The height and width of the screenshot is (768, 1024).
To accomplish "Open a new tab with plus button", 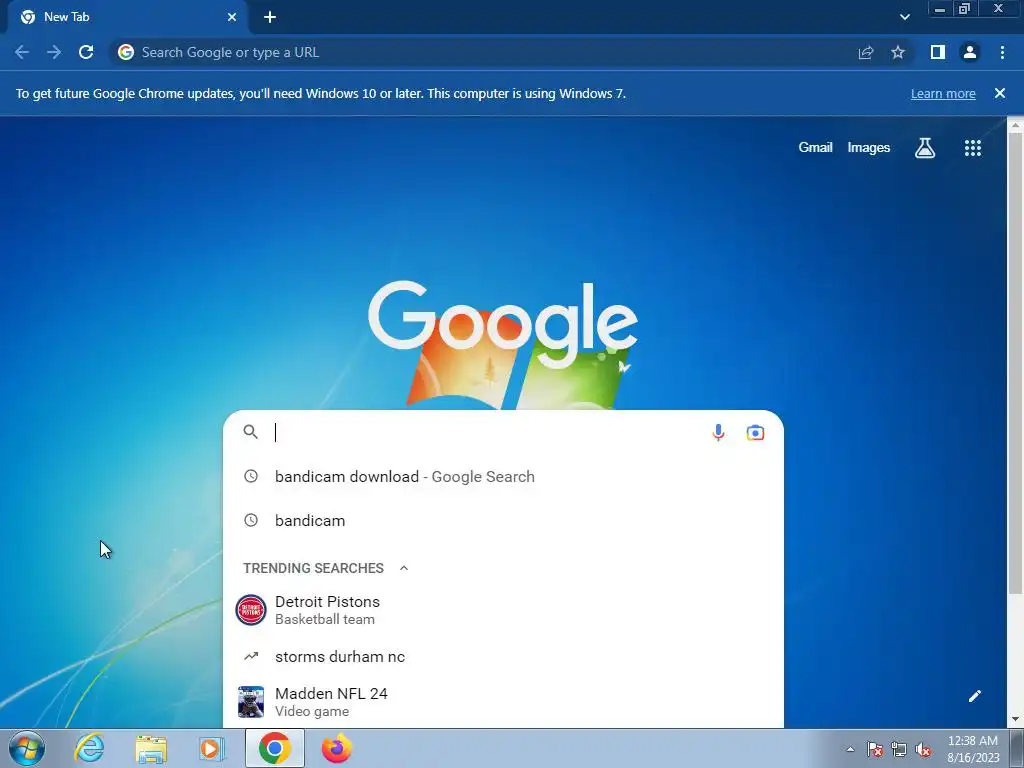I will (270, 17).
